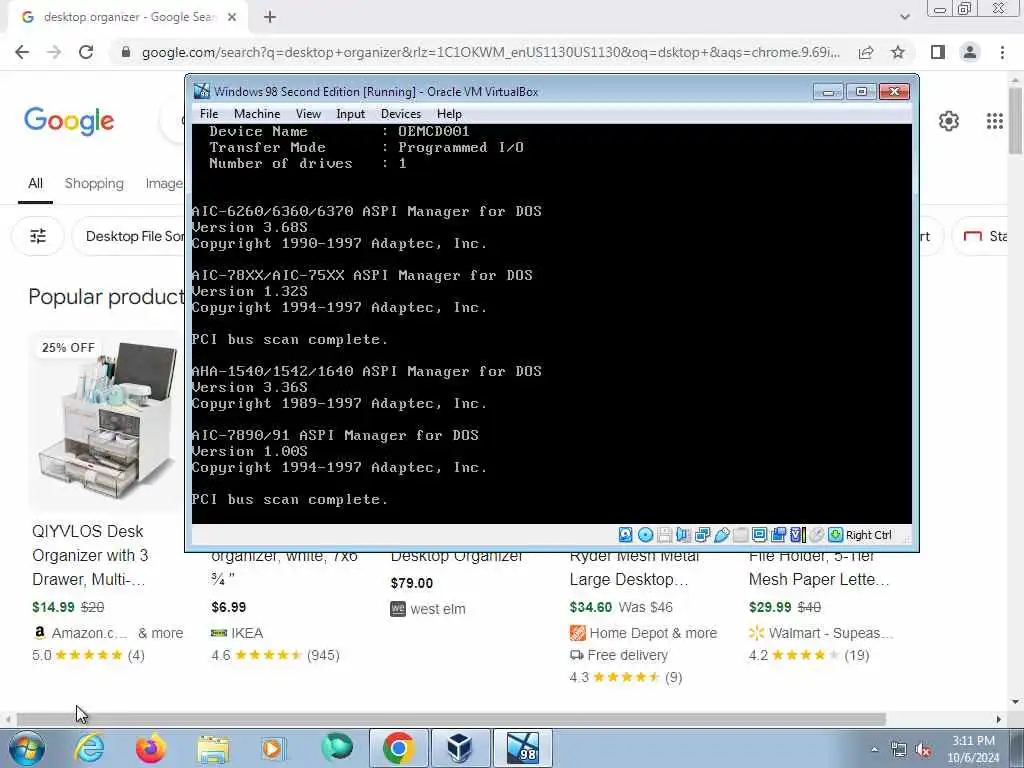Screen dimensions: 1024x768
Task: Go forward in Chrome
Action: click(54, 52)
